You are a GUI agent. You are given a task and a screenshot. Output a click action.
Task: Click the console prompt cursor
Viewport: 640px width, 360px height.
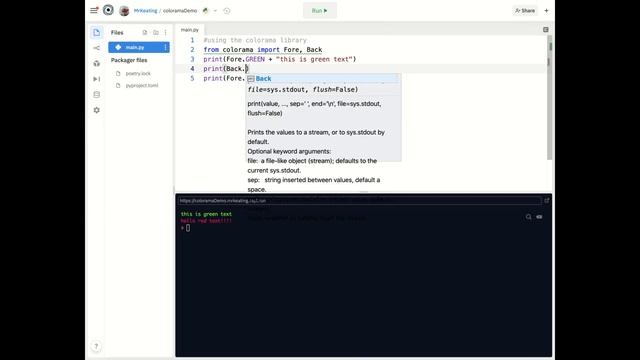tap(188, 228)
